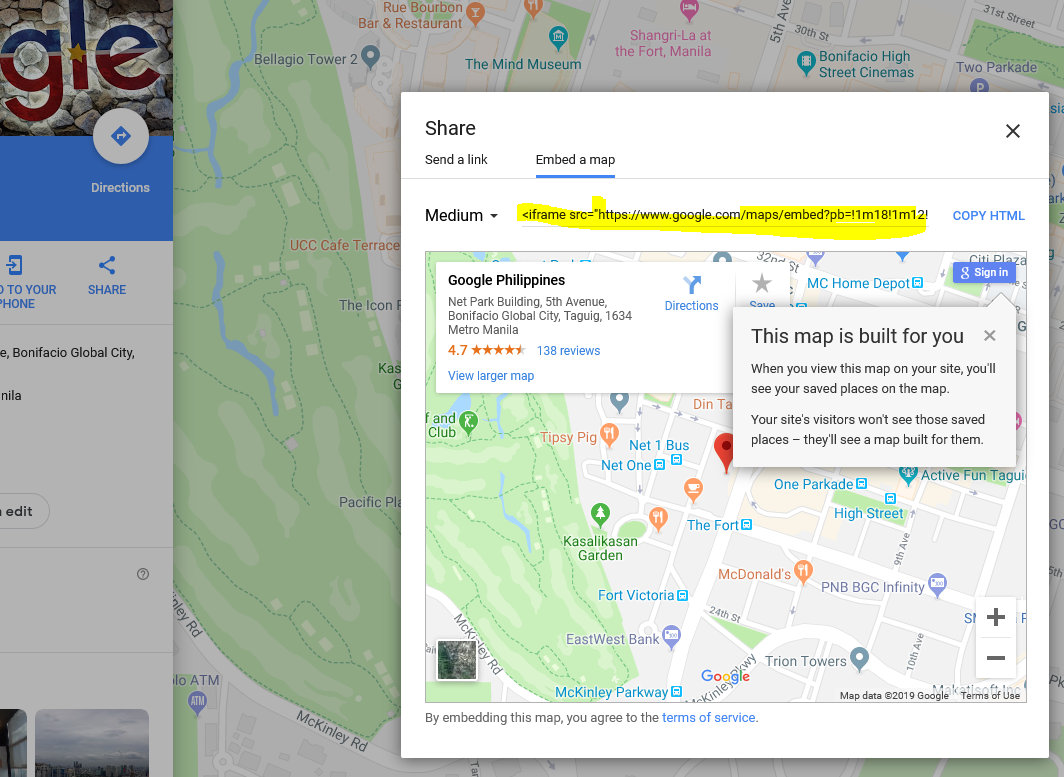
Task: Click the Share icon in the sidebar
Action: click(x=107, y=265)
